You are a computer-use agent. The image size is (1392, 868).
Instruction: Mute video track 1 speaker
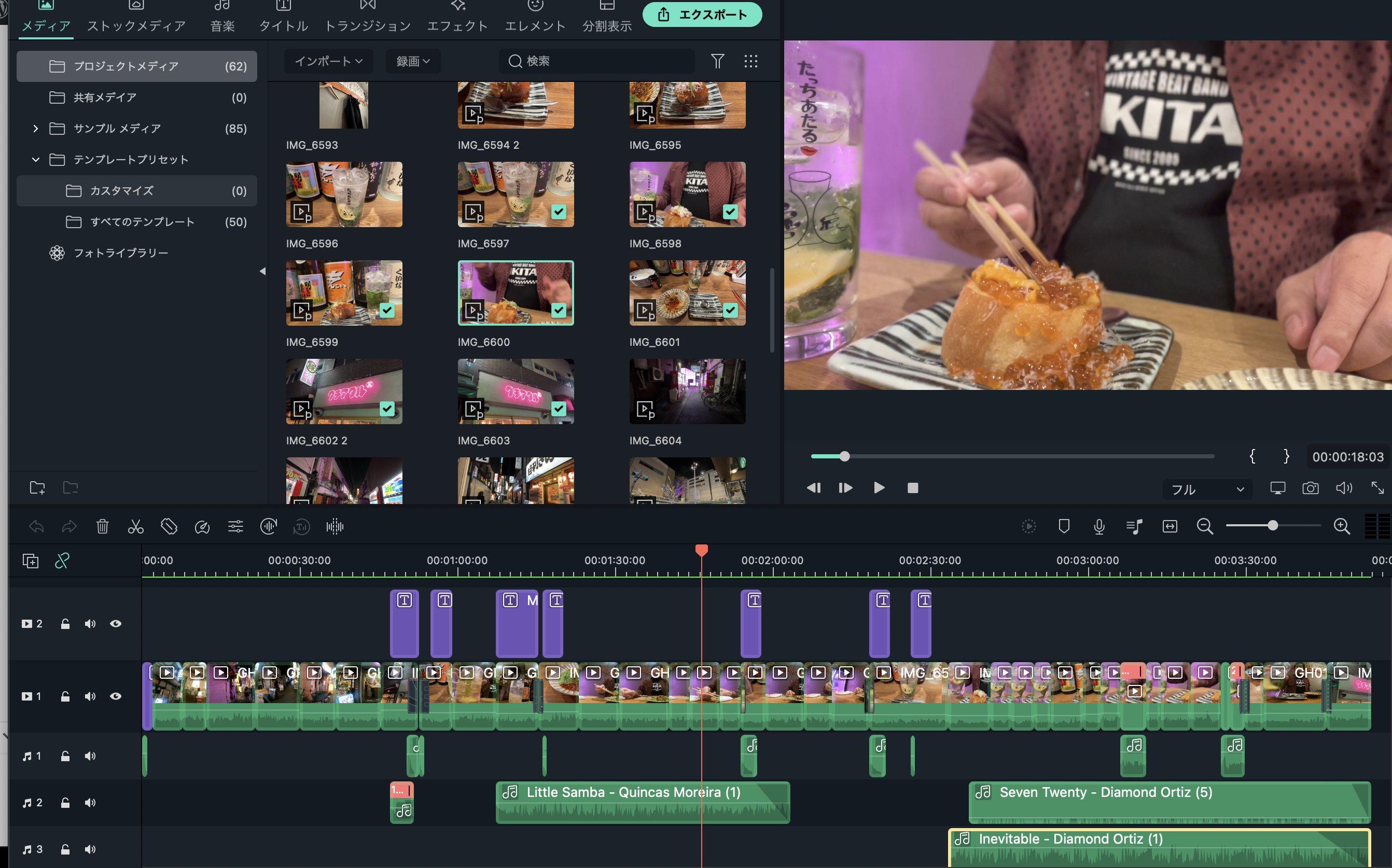pyautogui.click(x=90, y=696)
